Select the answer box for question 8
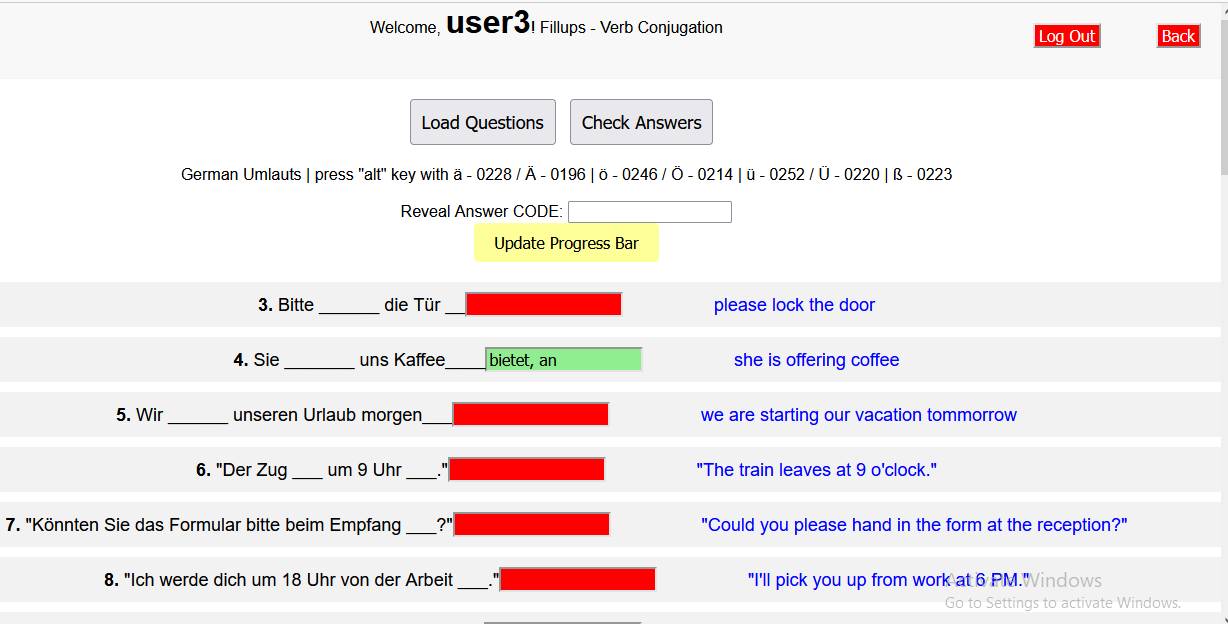This screenshot has height=624, width=1228. coord(577,579)
